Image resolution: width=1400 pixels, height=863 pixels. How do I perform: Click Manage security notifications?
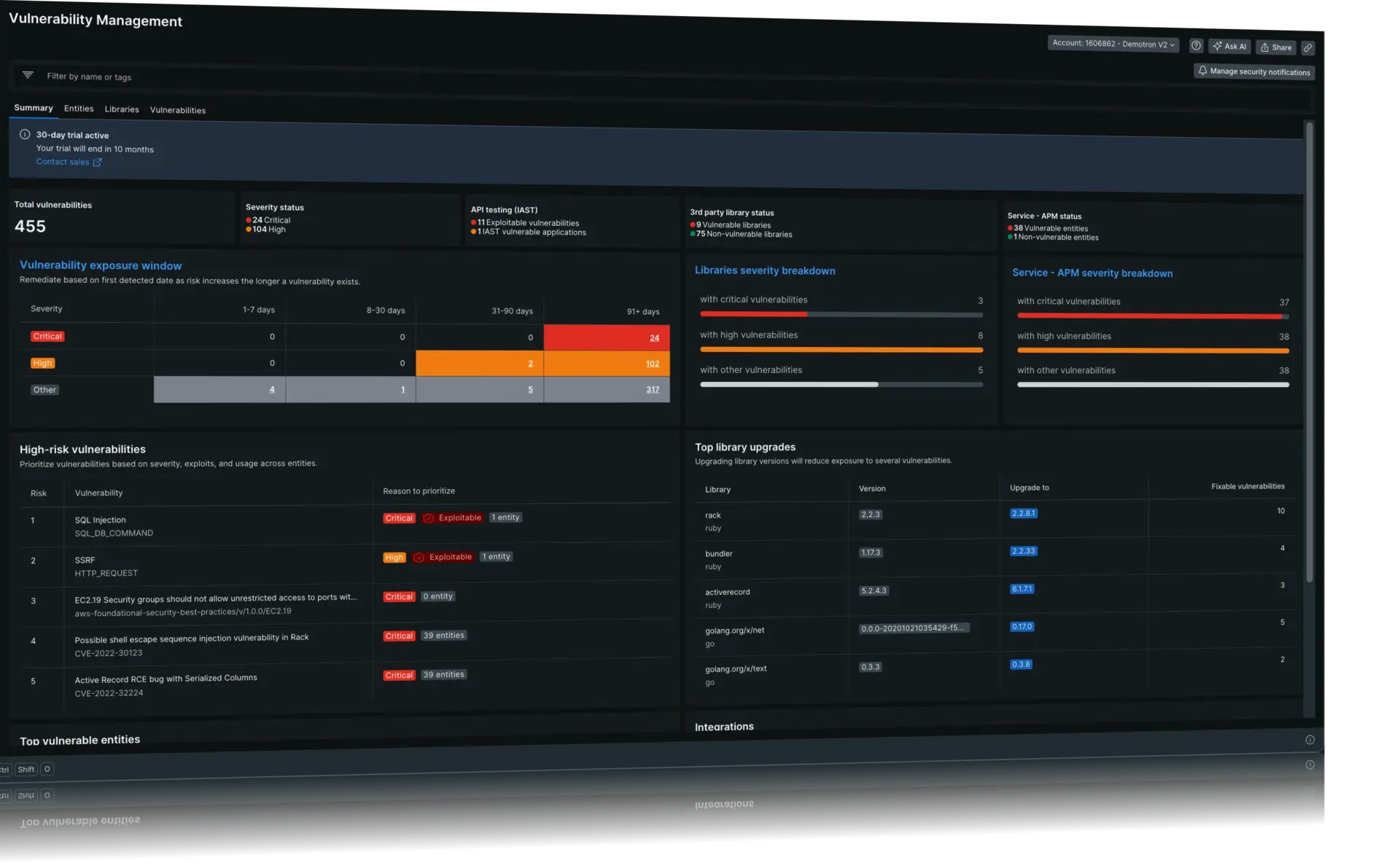[1259, 71]
